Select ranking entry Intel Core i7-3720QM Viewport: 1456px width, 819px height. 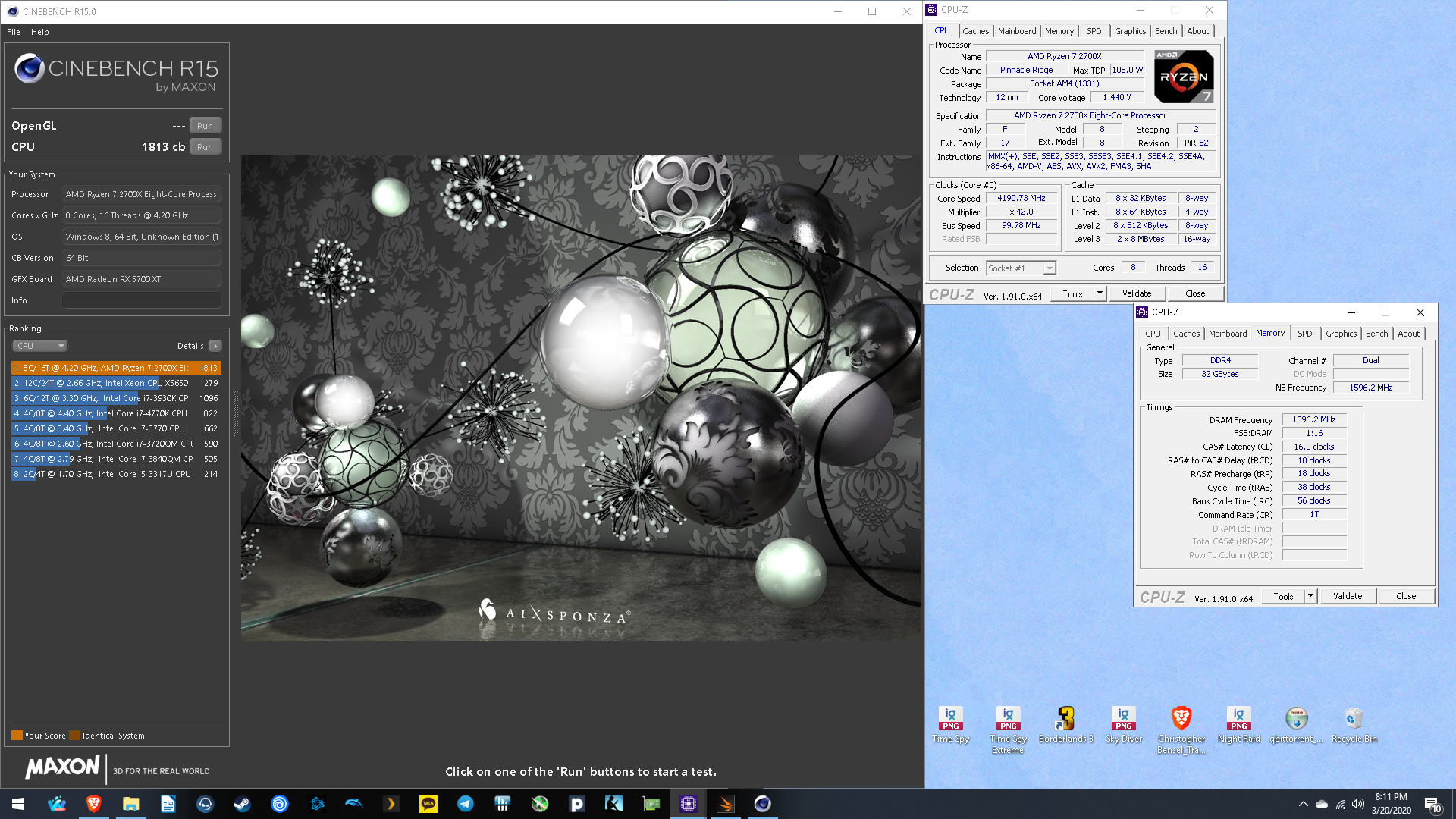(x=116, y=444)
